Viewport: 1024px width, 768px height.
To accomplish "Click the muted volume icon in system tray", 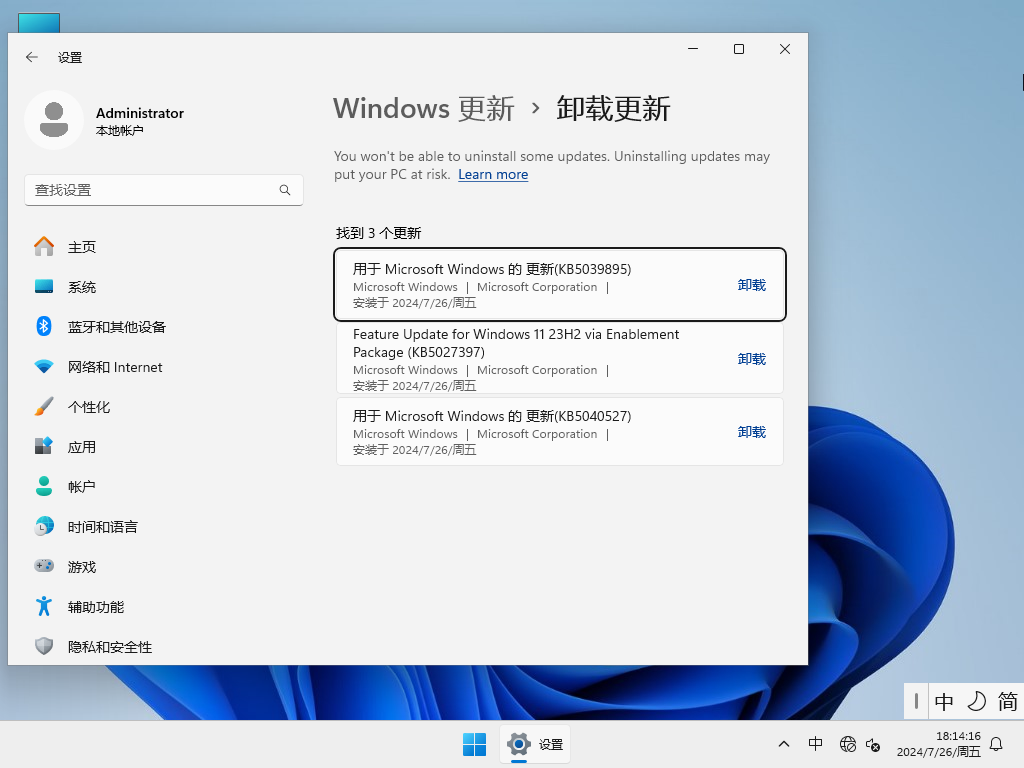I will click(x=873, y=746).
